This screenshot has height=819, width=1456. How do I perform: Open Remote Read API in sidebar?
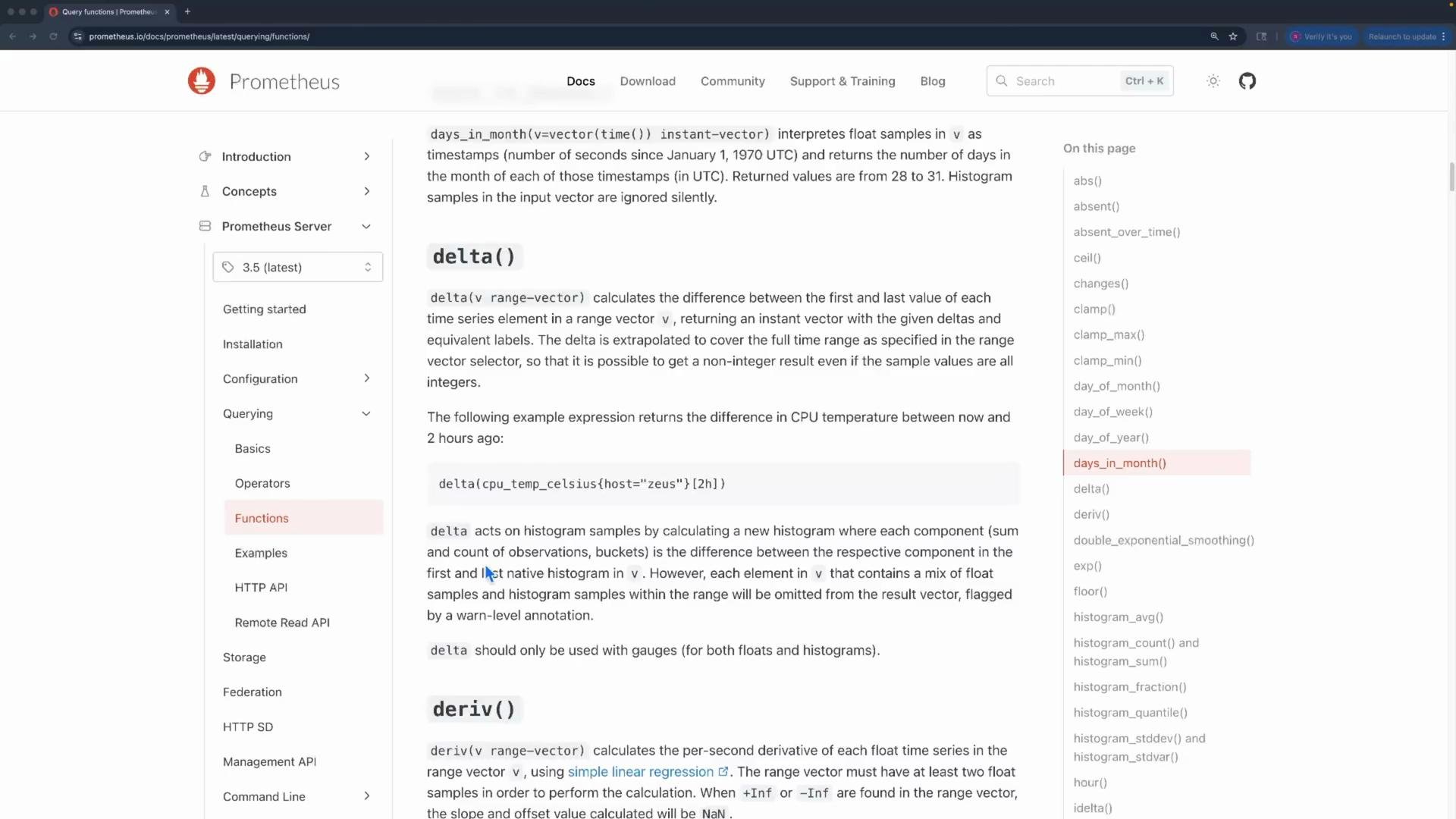[x=282, y=623]
